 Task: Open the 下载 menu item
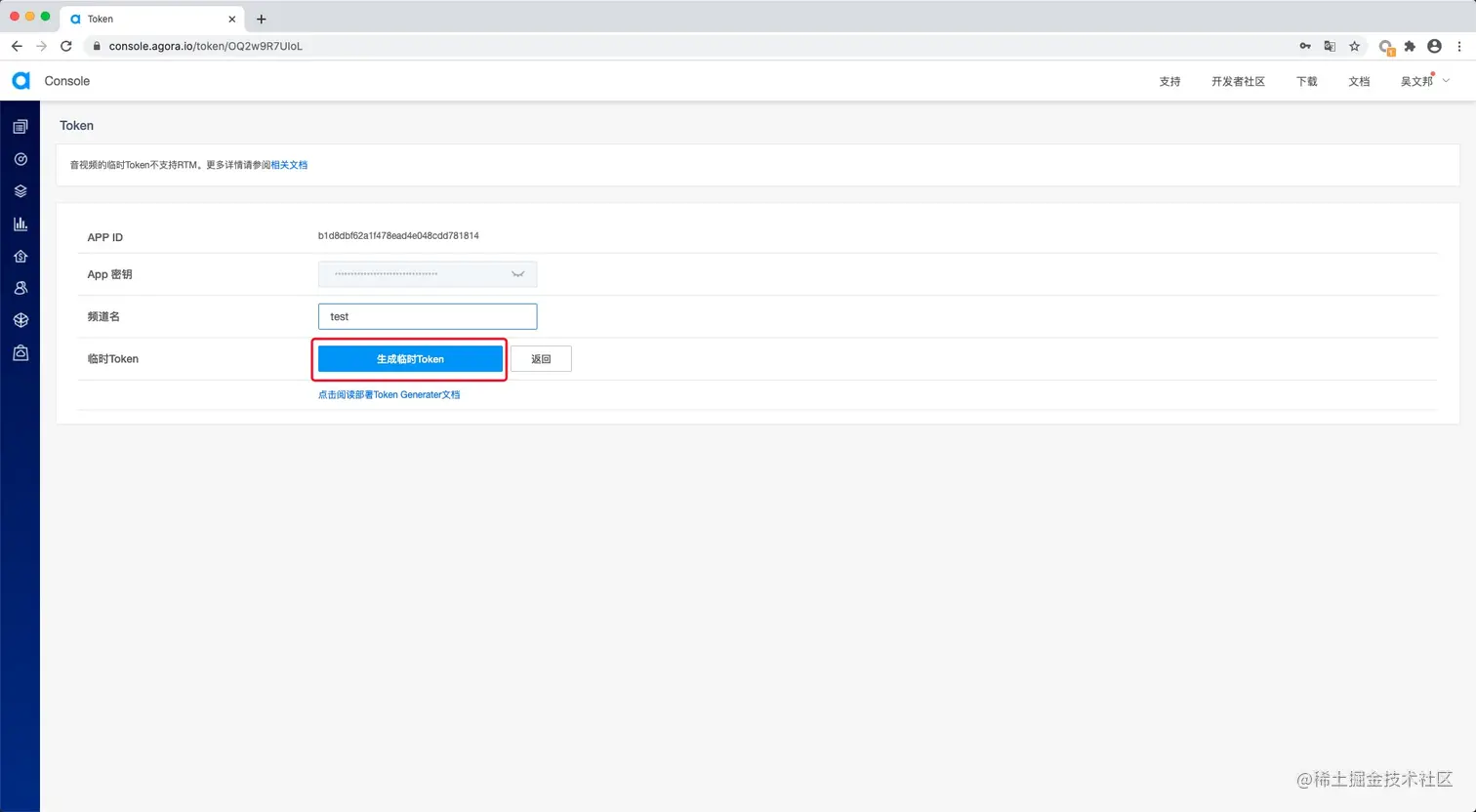point(1307,82)
